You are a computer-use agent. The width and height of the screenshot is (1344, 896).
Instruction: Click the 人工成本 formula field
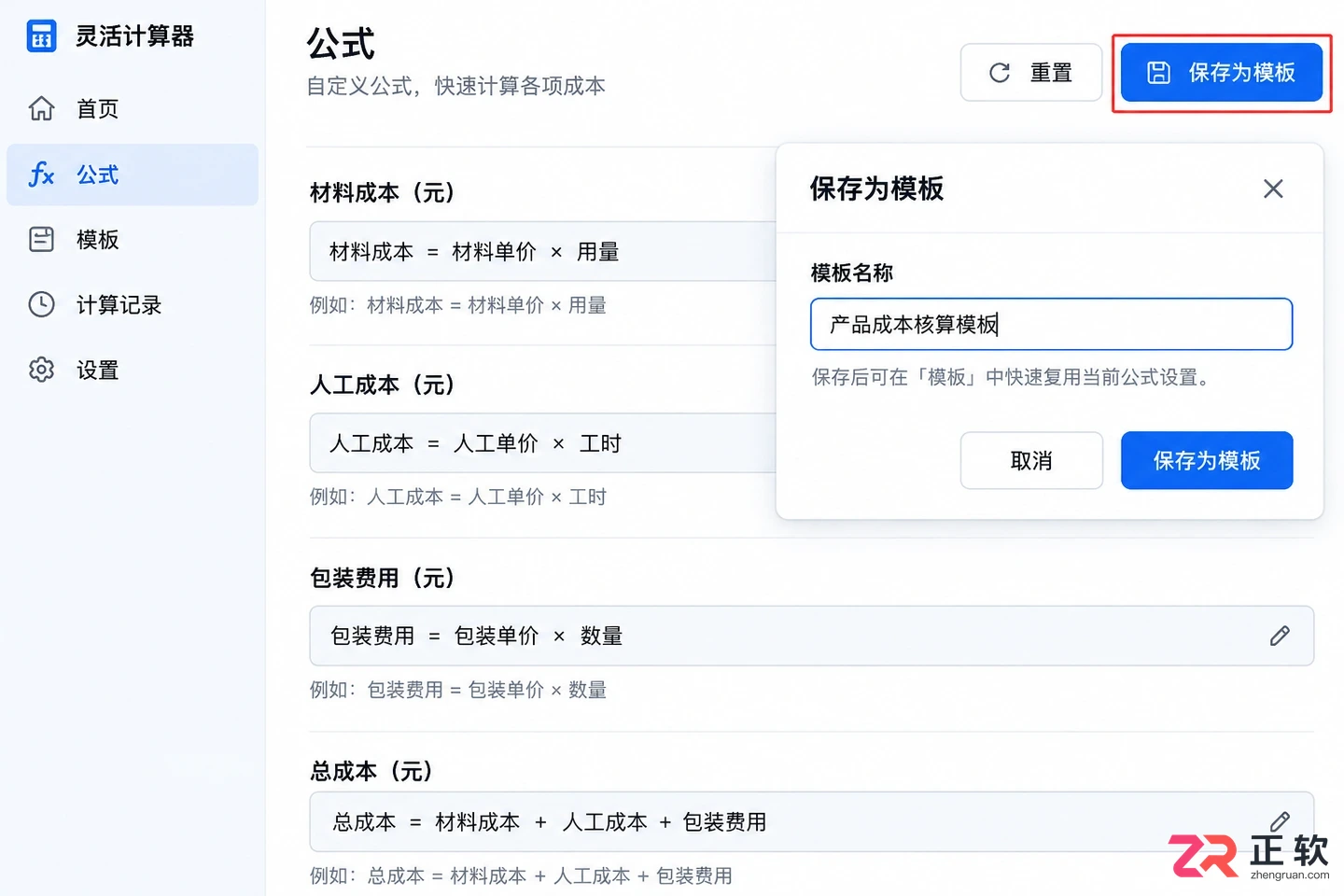pyautogui.click(x=543, y=443)
